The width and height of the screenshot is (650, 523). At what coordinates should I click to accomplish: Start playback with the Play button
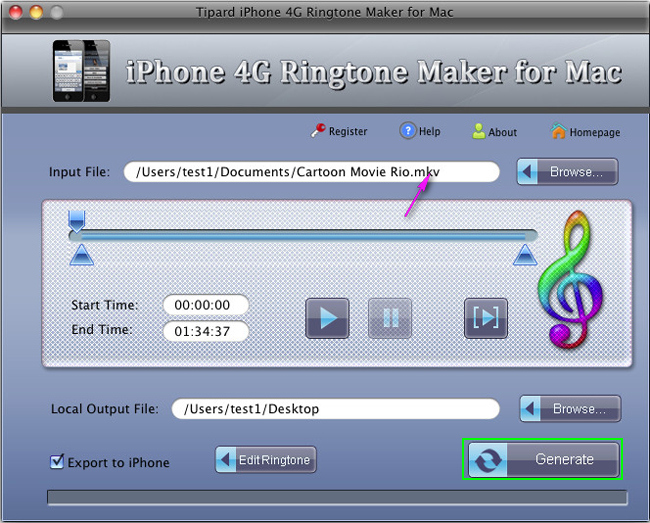point(327,318)
